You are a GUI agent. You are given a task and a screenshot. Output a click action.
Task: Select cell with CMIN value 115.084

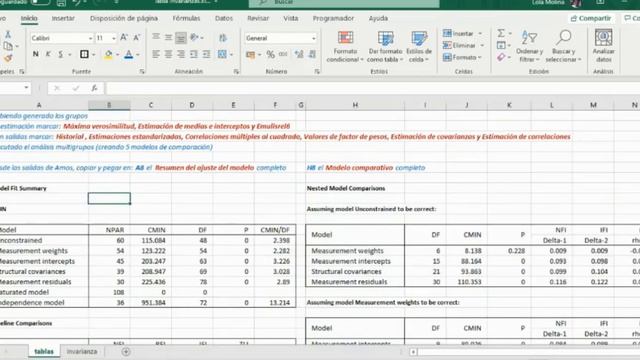click(x=151, y=240)
